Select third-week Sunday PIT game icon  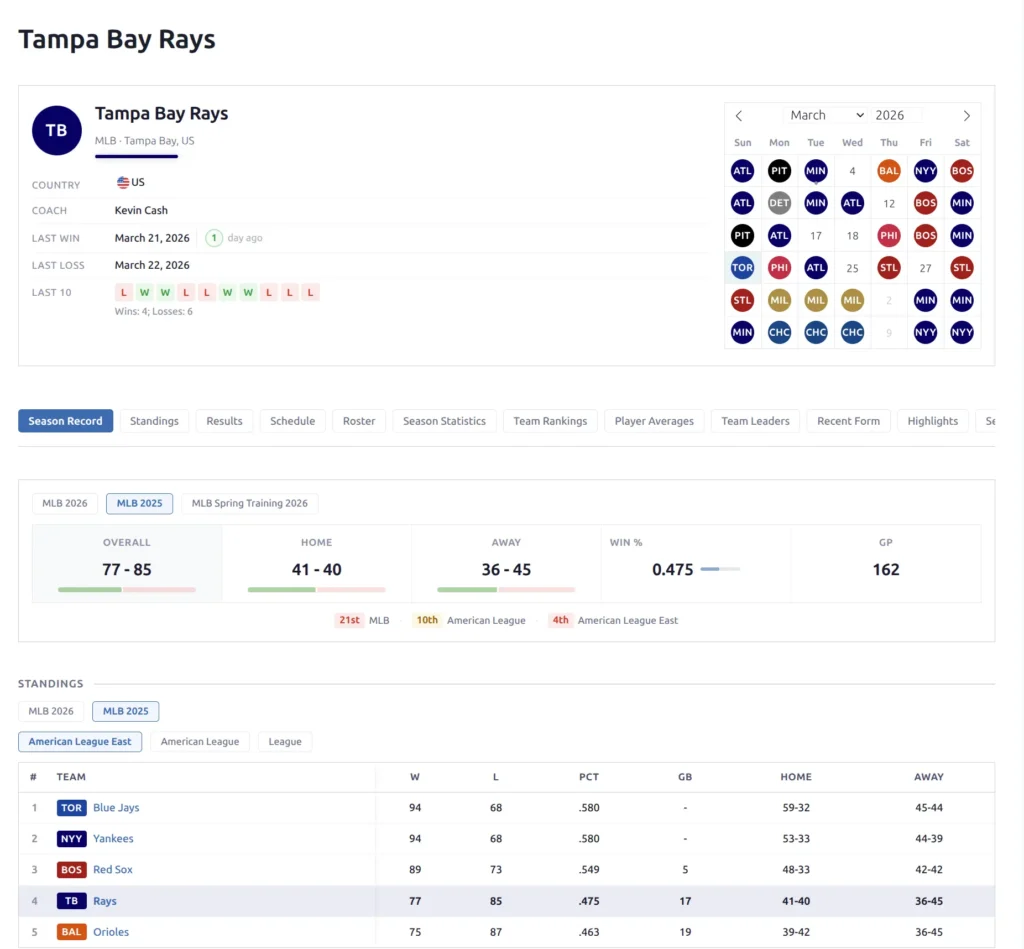(743, 236)
